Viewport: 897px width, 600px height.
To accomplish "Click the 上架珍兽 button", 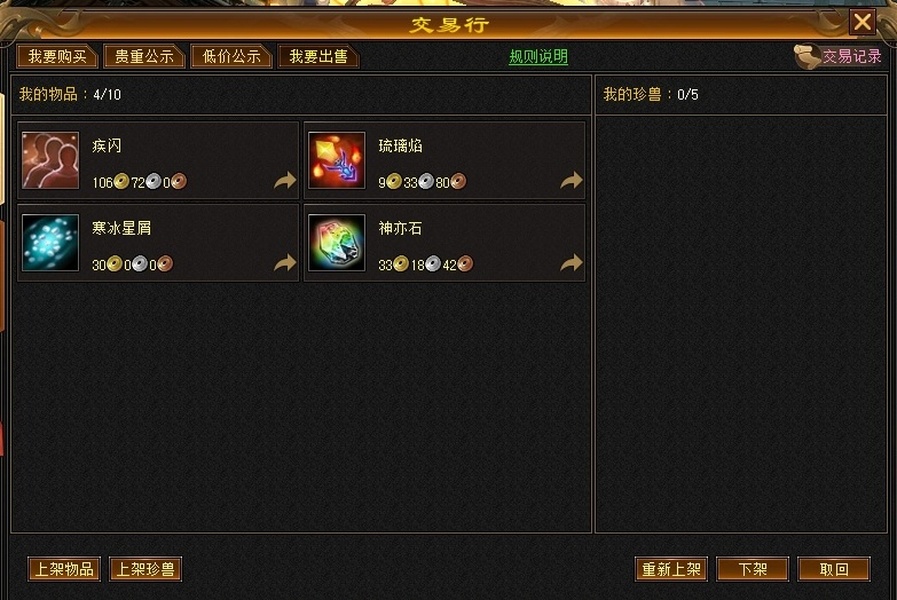I will coord(145,569).
